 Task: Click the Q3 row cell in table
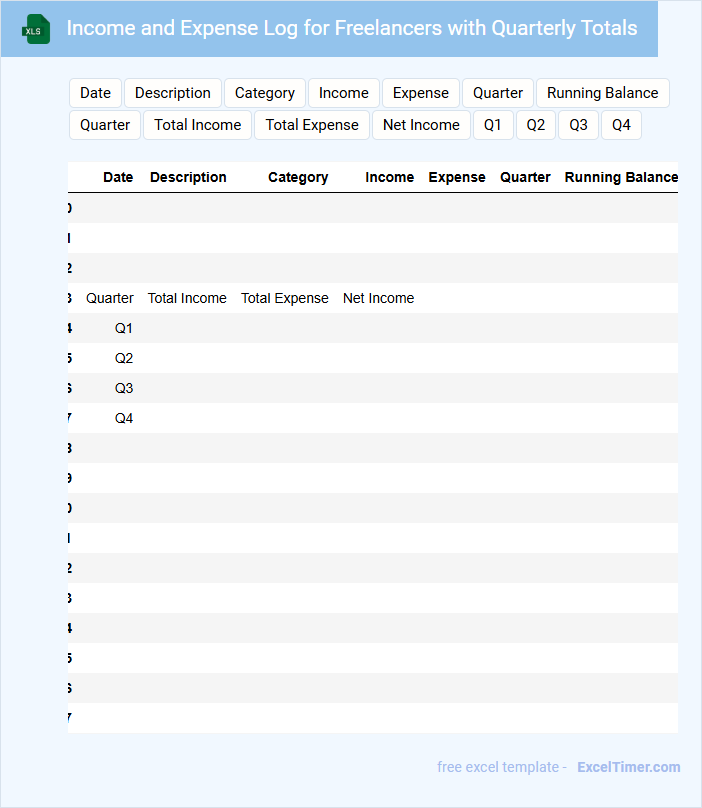(x=124, y=388)
